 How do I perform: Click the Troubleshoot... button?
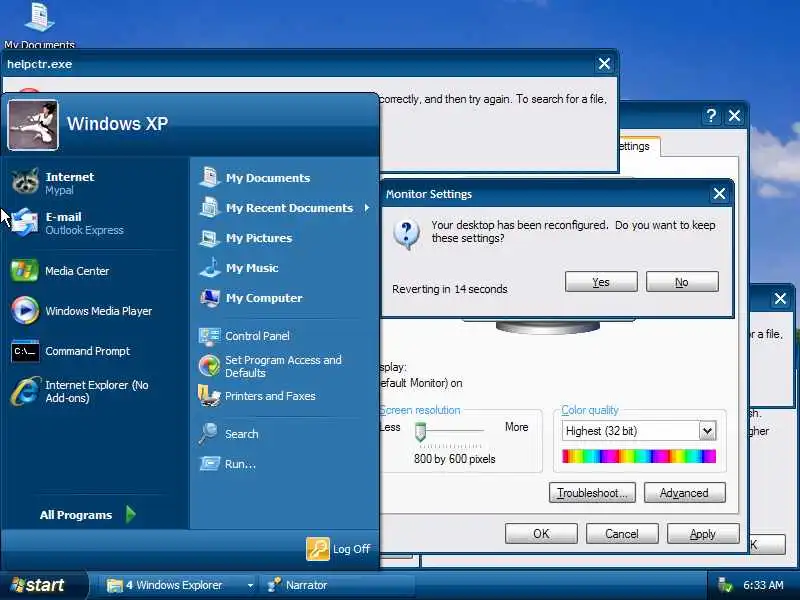pyautogui.click(x=592, y=493)
